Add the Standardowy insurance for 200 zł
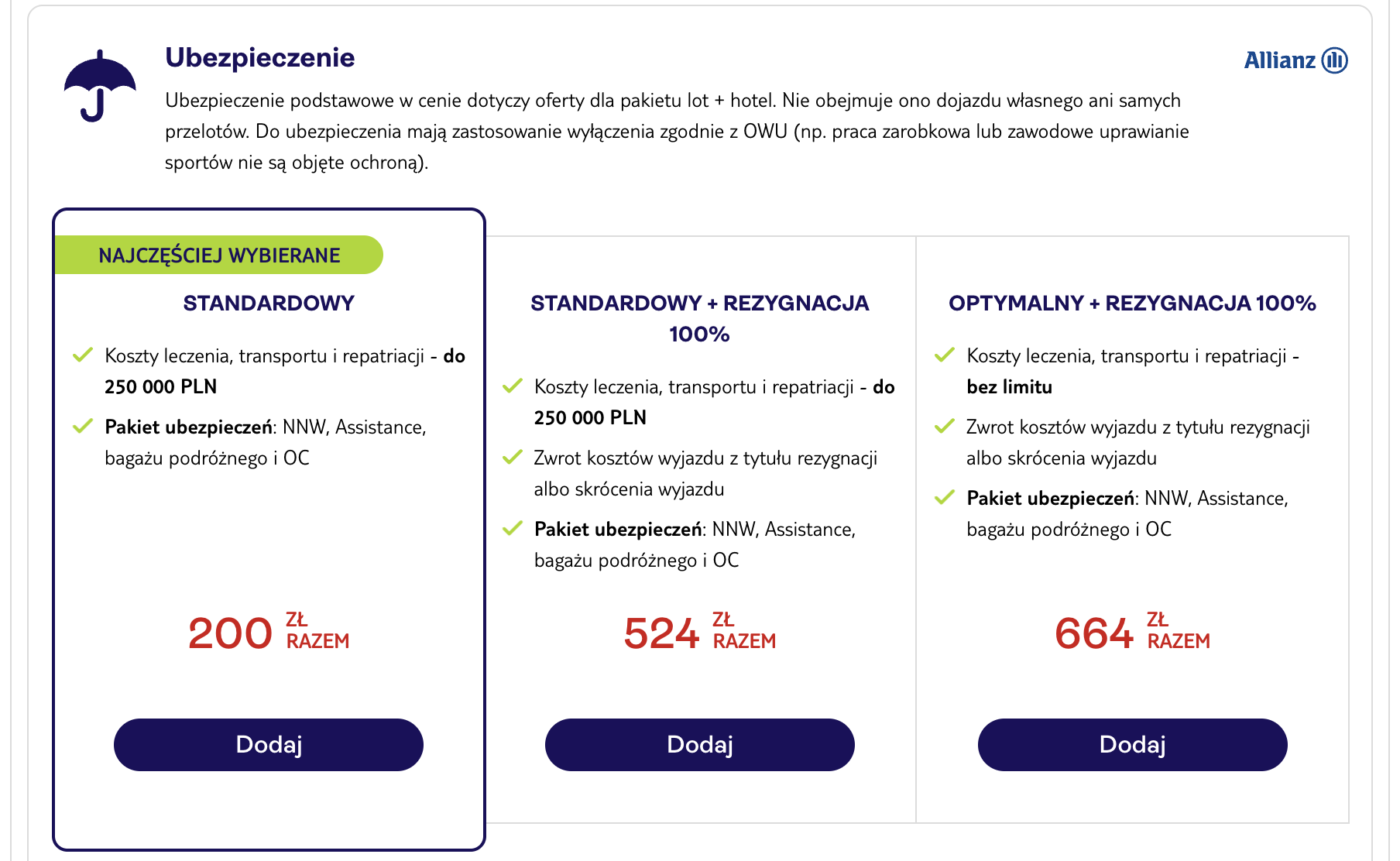 click(x=269, y=744)
